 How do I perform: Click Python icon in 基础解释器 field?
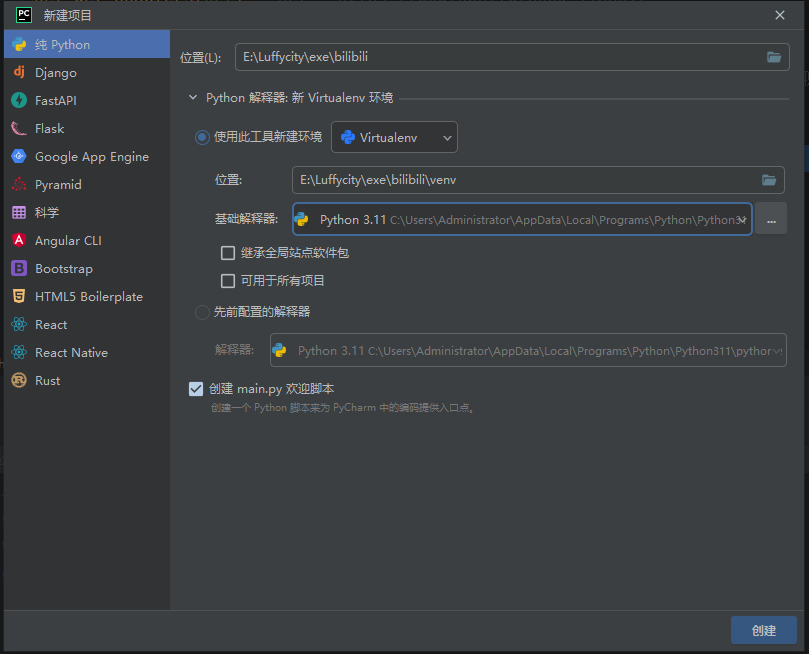[x=302, y=219]
